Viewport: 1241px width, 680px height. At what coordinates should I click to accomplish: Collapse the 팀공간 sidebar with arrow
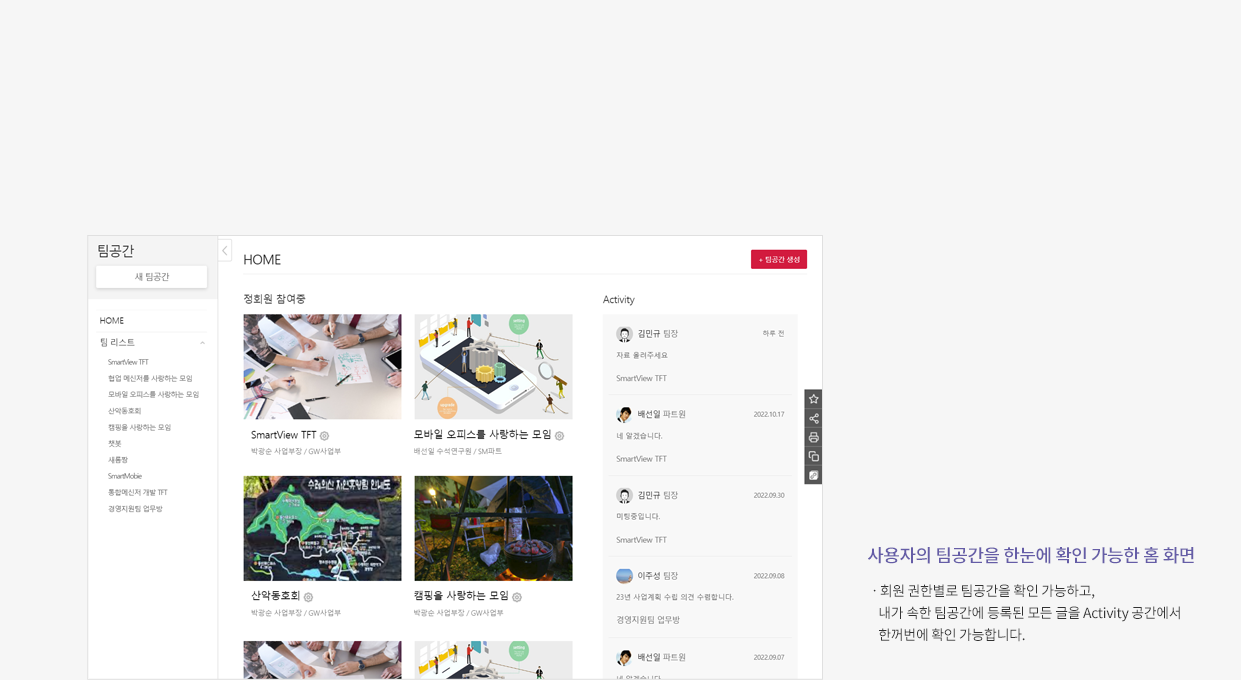point(225,250)
